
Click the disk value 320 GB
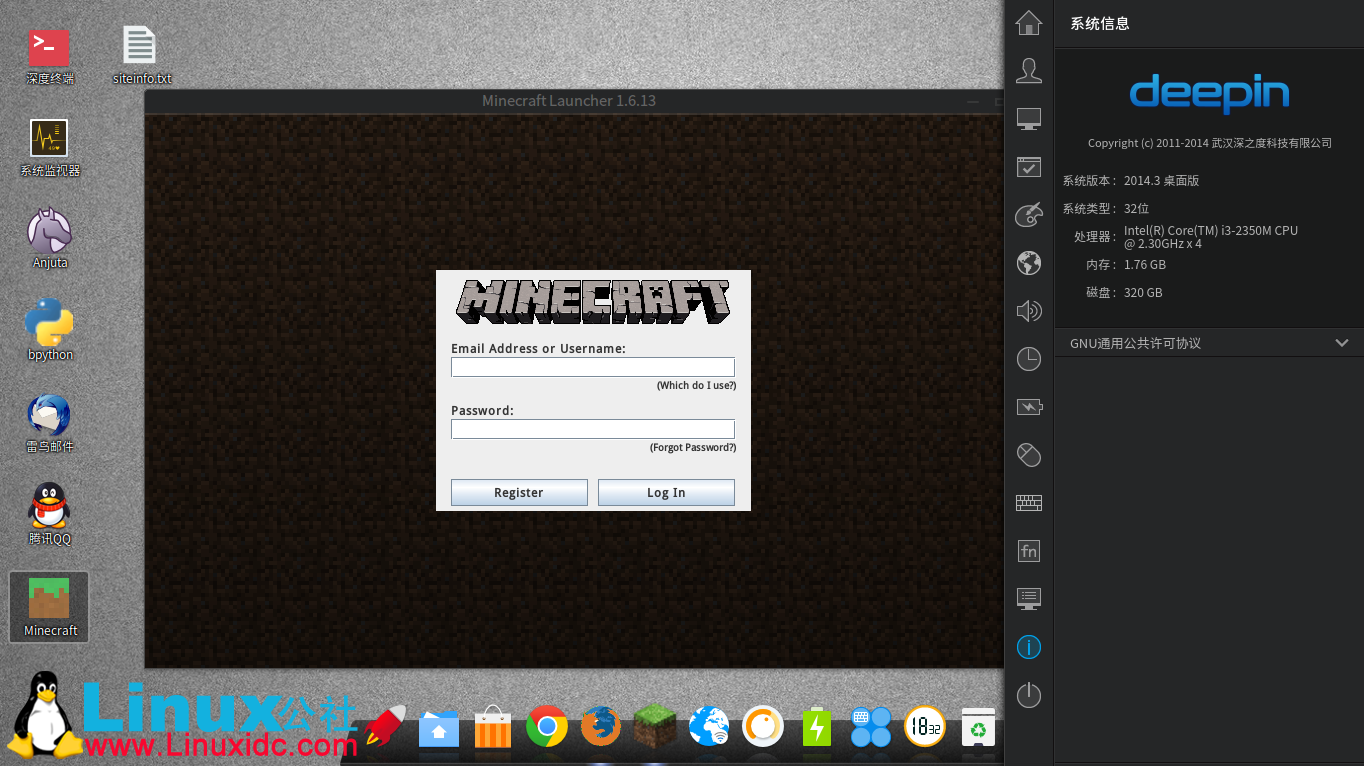pyautogui.click(x=1143, y=293)
